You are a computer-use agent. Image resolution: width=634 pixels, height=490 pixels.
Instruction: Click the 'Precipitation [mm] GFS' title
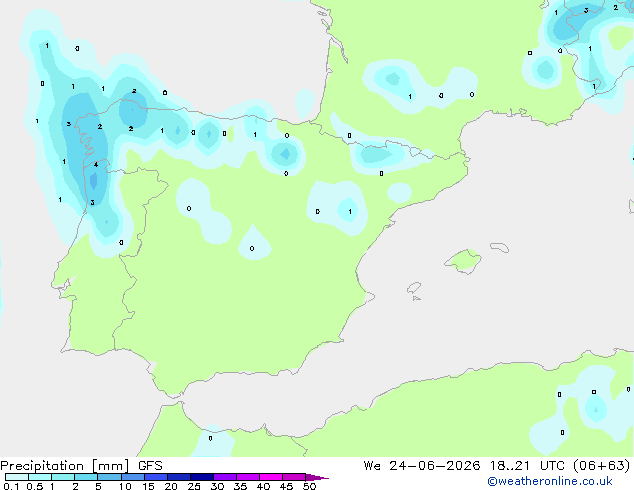81,466
